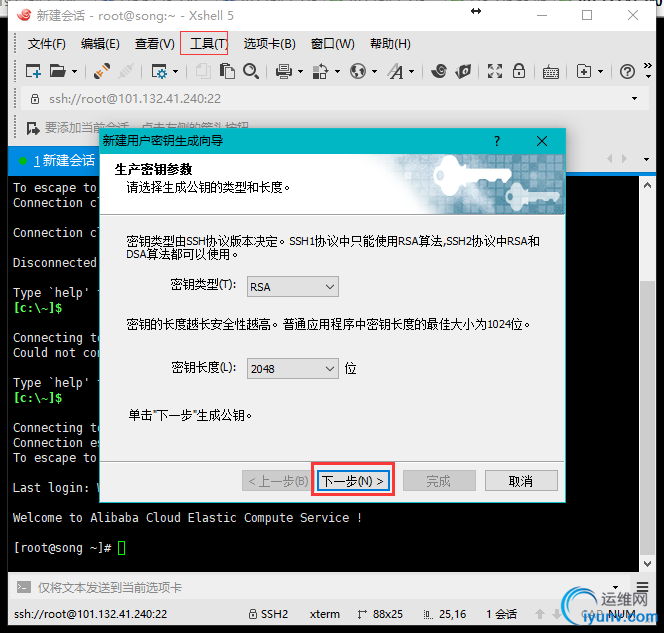Open the 密钥长度 2048 dropdown
Screen dimensions: 664x633
[x=293, y=368]
